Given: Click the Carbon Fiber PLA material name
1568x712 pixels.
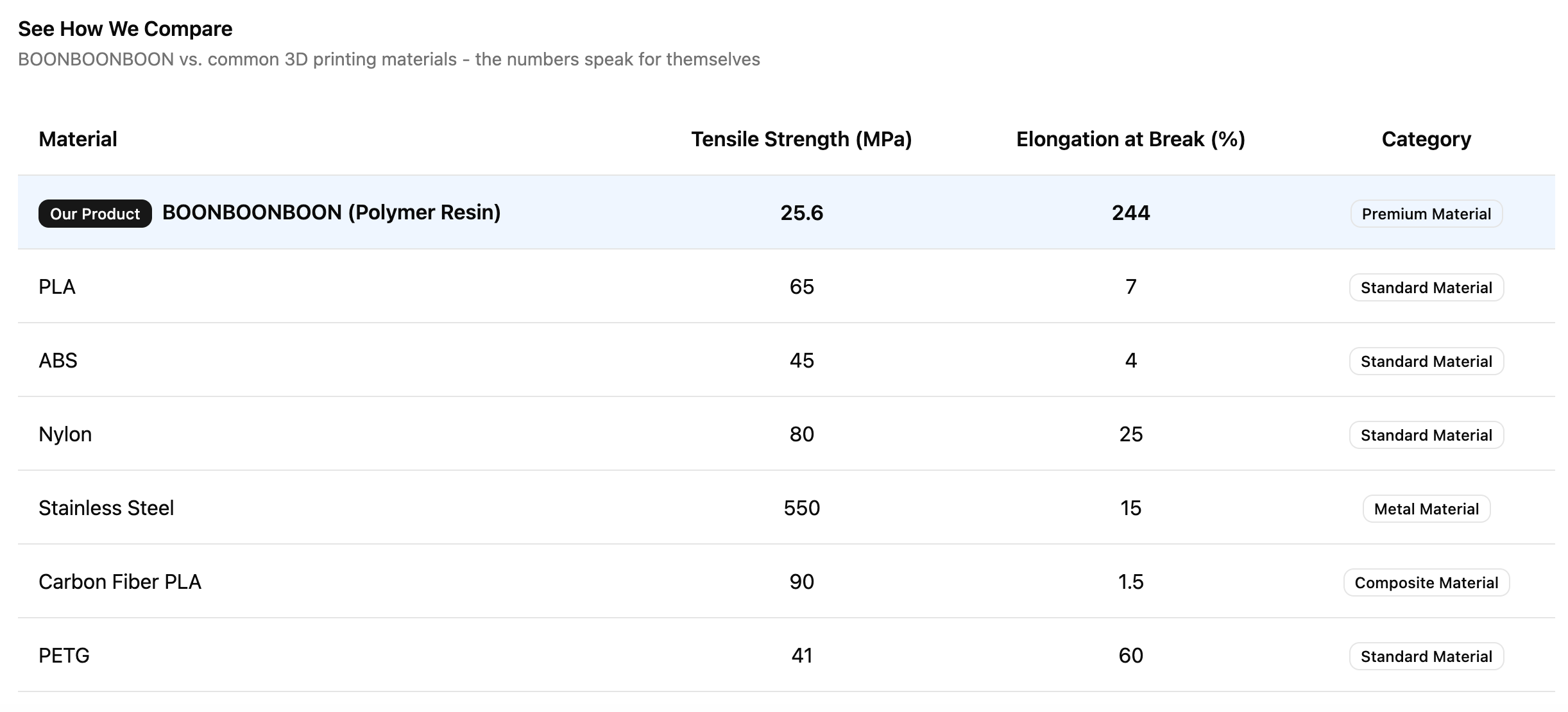Looking at the screenshot, I should (x=120, y=582).
